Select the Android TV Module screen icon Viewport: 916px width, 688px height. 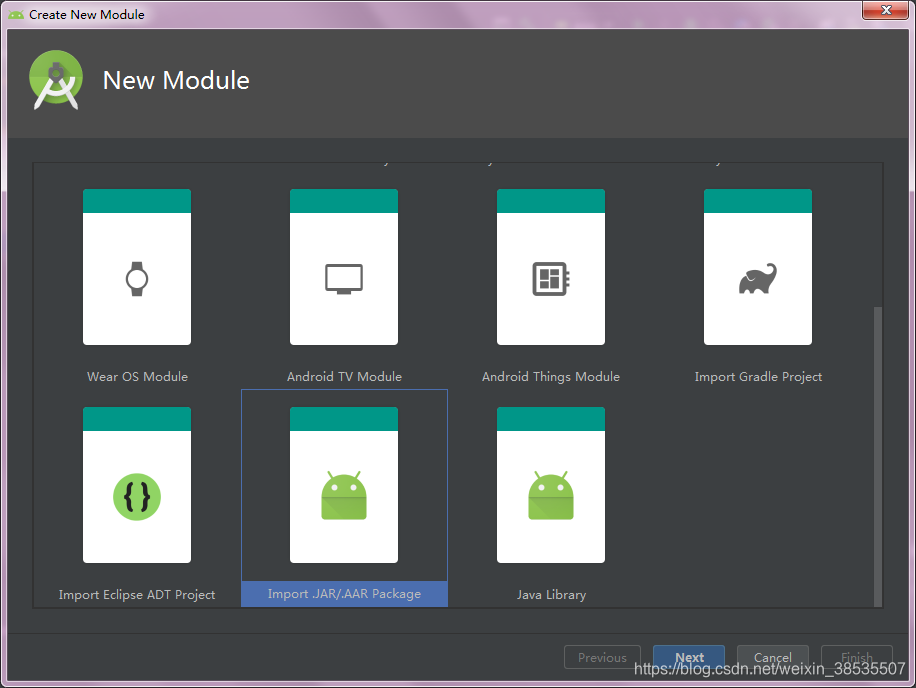click(x=344, y=279)
